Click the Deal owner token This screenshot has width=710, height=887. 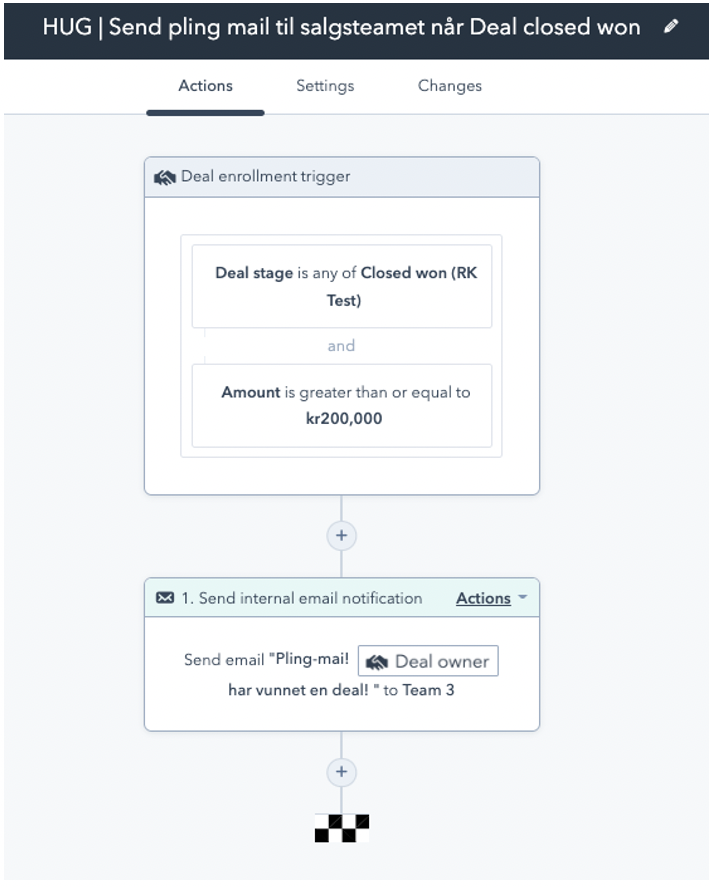tap(428, 661)
